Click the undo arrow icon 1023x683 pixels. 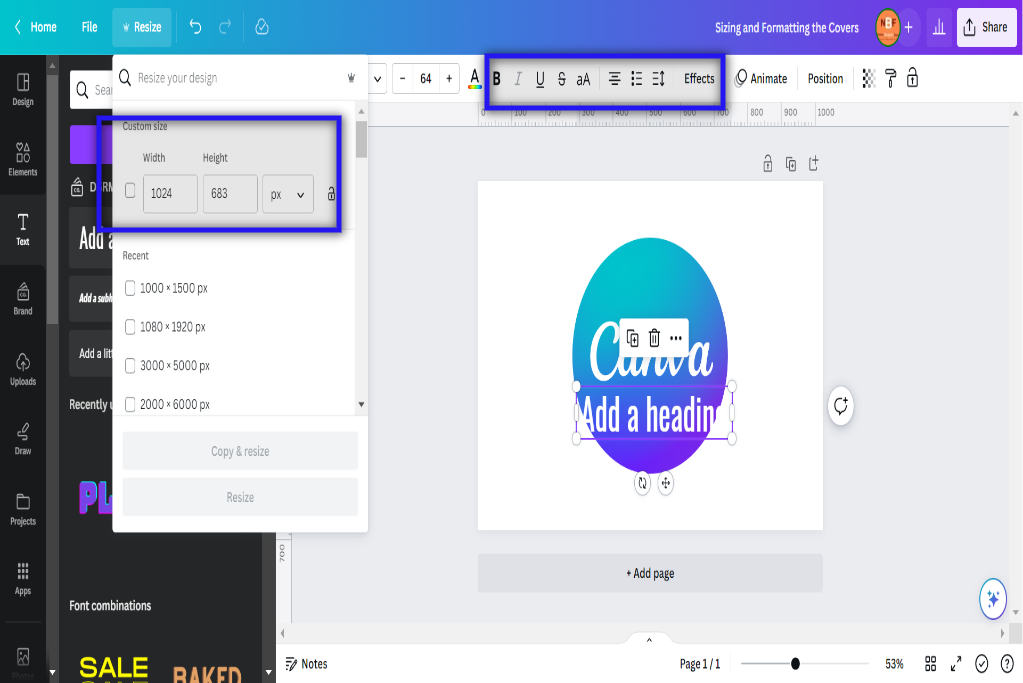pyautogui.click(x=195, y=27)
